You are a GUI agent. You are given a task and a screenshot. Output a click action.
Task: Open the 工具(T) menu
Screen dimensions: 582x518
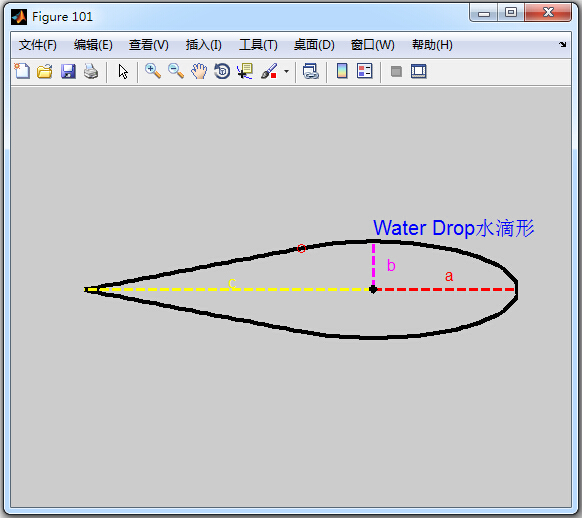(x=258, y=45)
